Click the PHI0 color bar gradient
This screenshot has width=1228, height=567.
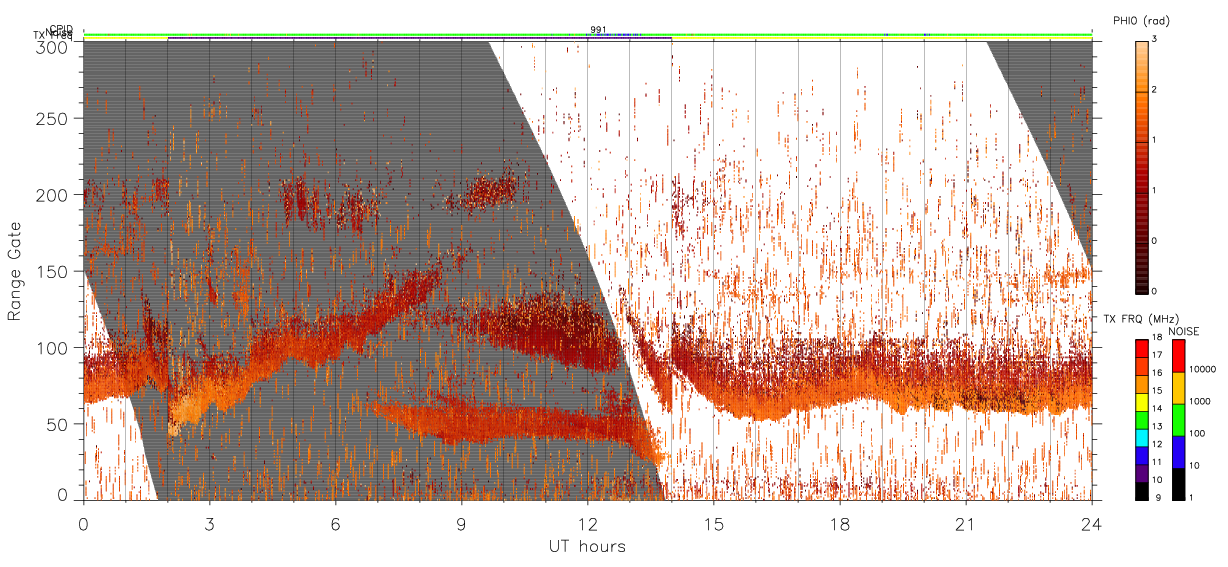click(x=1142, y=167)
